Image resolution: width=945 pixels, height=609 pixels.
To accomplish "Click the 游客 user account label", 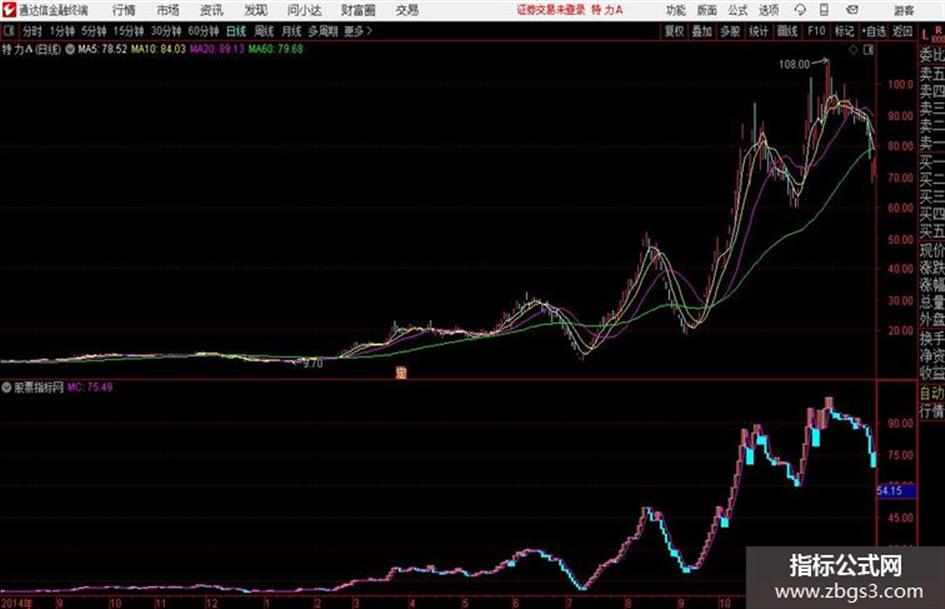I will [x=904, y=10].
